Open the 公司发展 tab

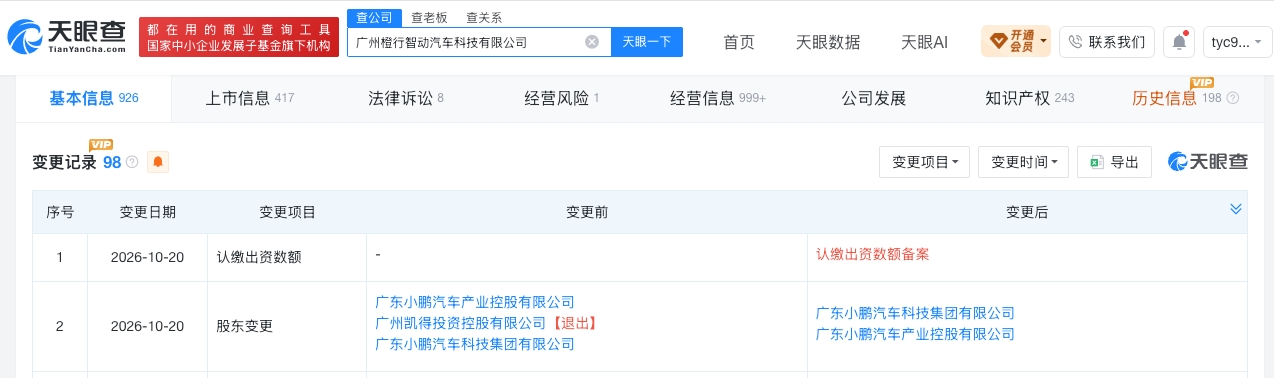tap(874, 98)
